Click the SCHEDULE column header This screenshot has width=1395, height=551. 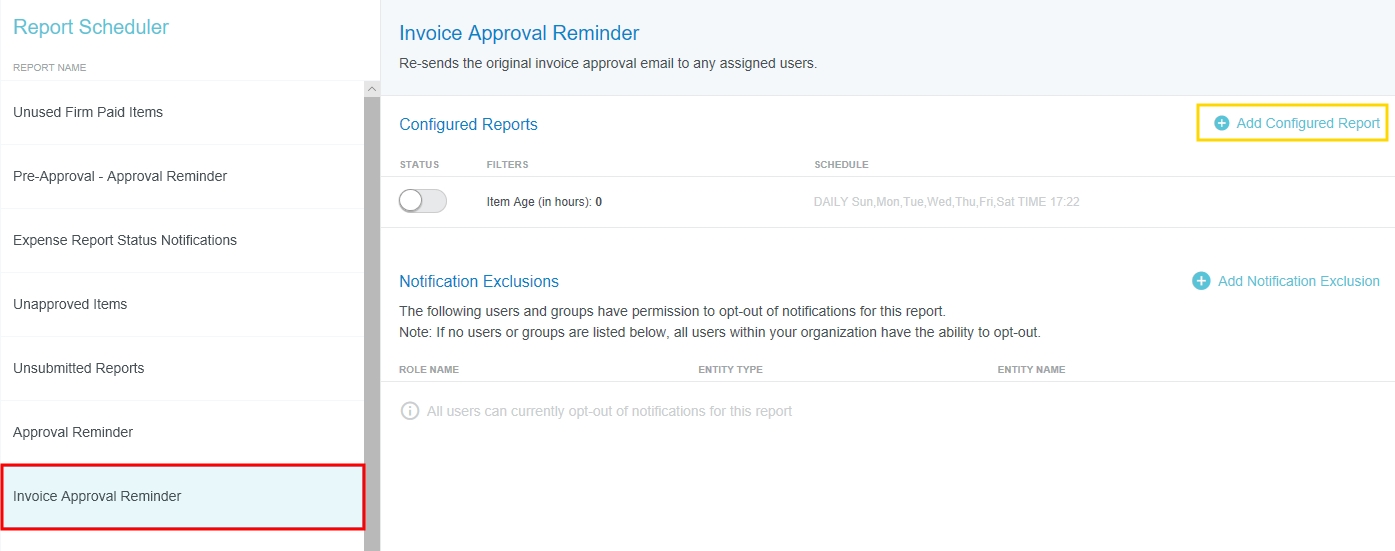pos(841,164)
